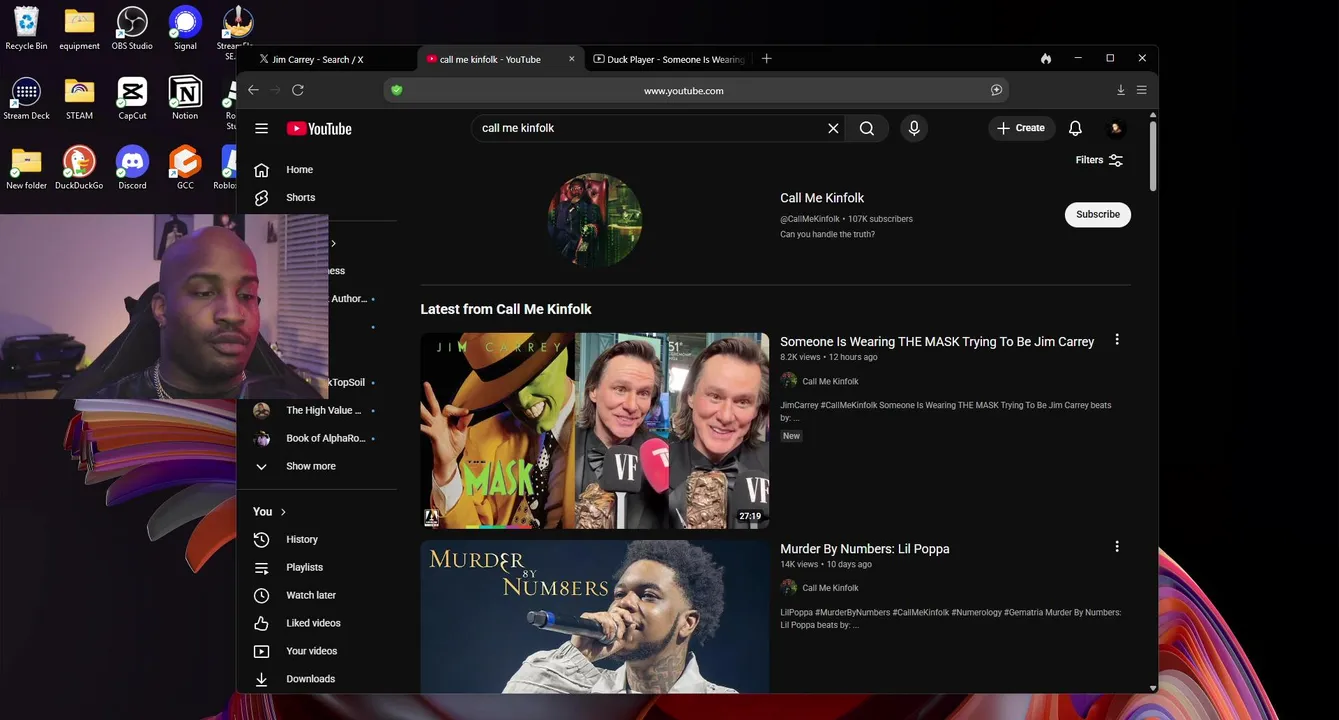Click the YouTube page vertical scrollbar
Screen dimensions: 1339x720
[1152, 155]
